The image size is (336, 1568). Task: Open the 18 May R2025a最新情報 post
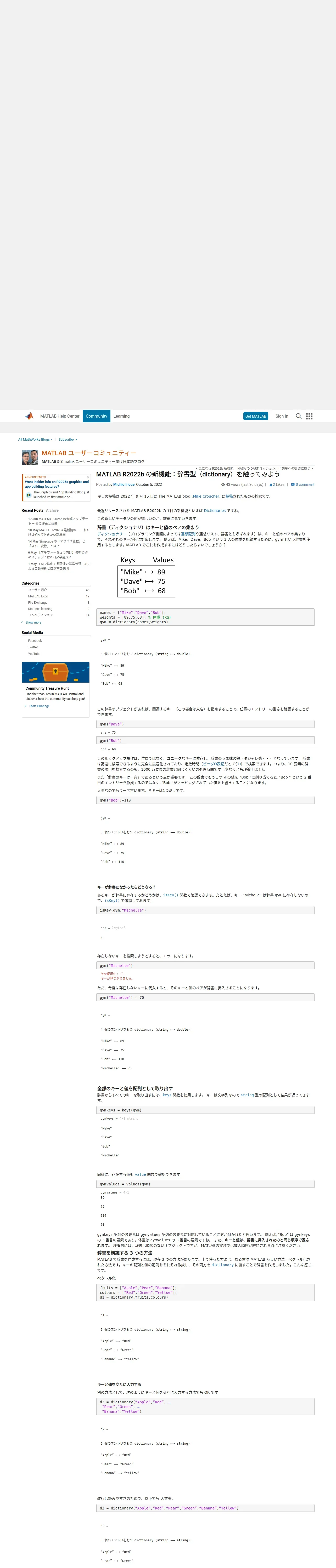[x=59, y=532]
